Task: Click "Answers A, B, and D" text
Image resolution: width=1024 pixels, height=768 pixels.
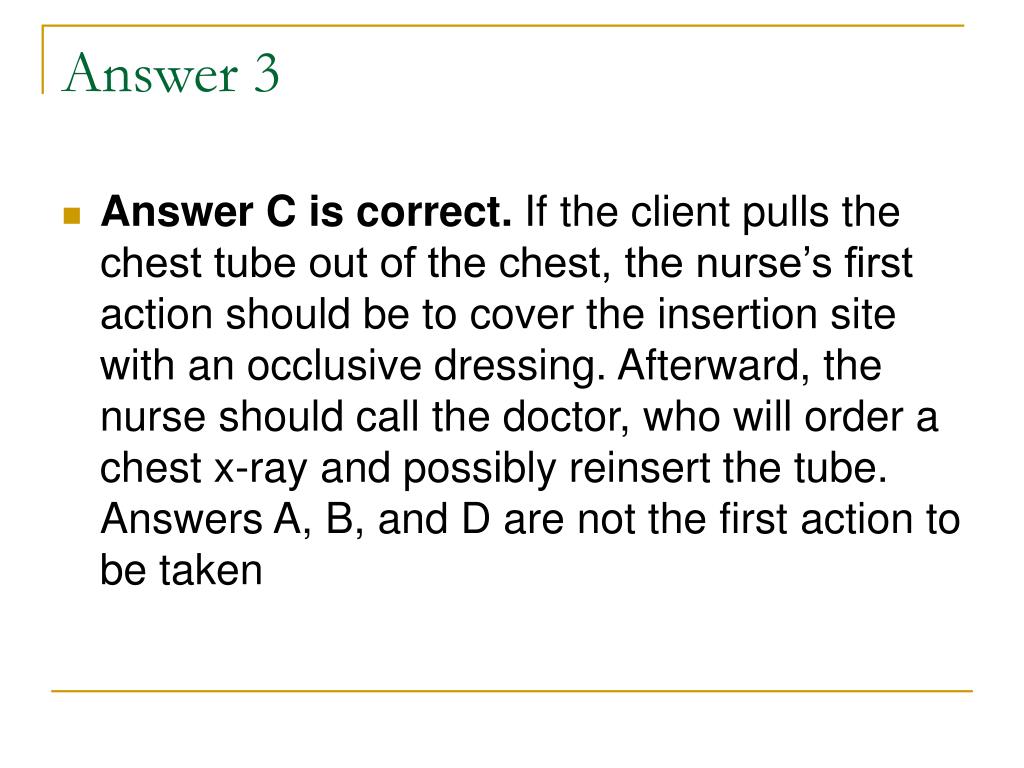Action: [x=296, y=519]
